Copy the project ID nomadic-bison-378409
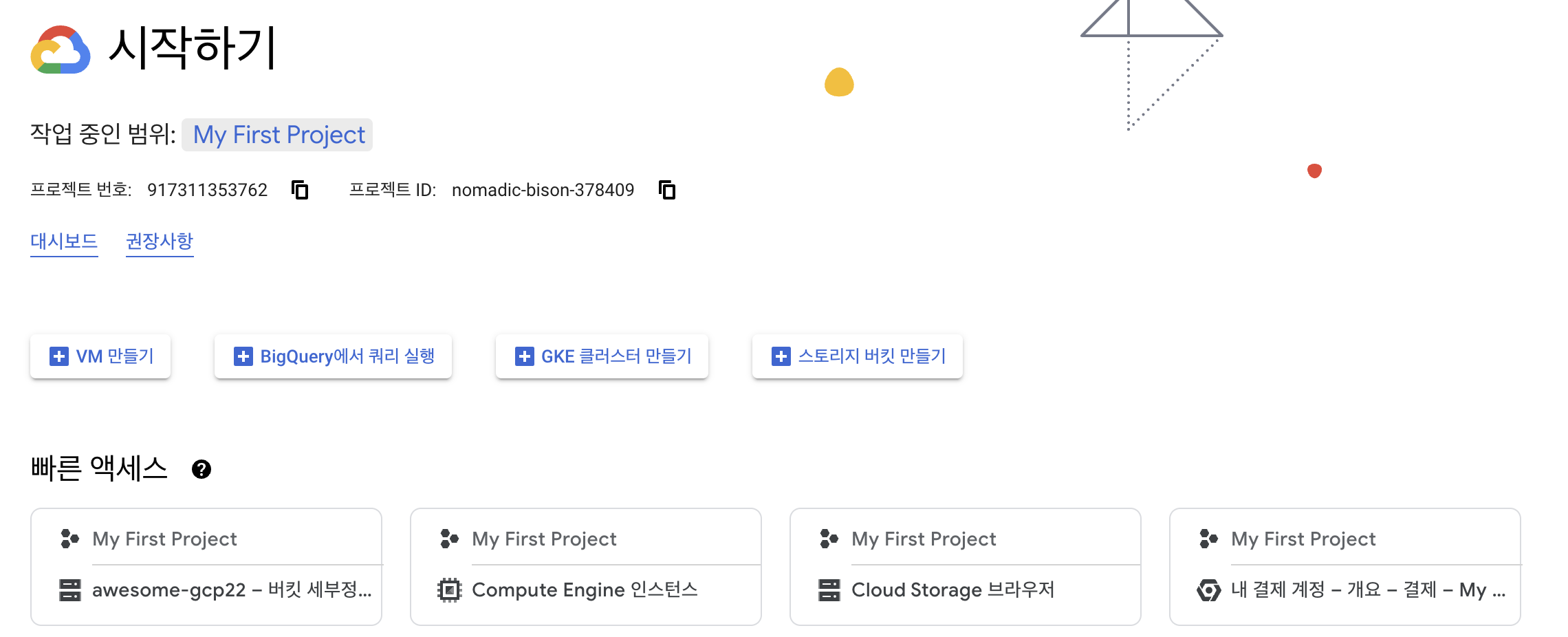 pos(667,190)
